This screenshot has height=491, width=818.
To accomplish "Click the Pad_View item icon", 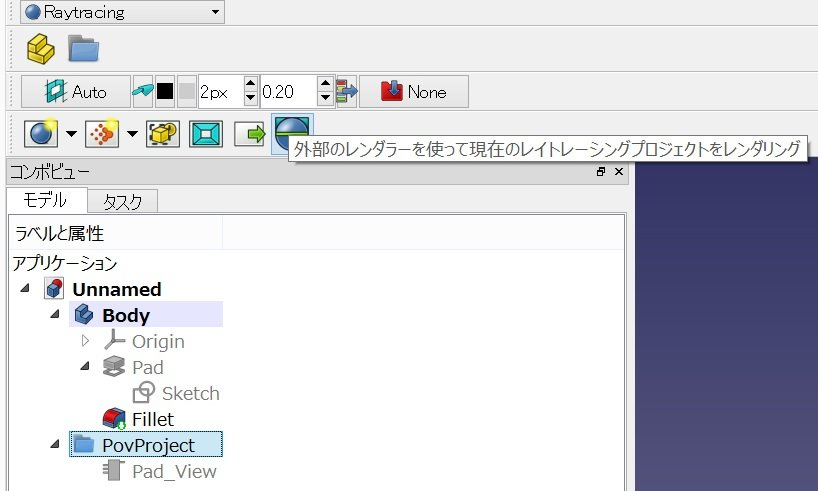I will [x=114, y=470].
